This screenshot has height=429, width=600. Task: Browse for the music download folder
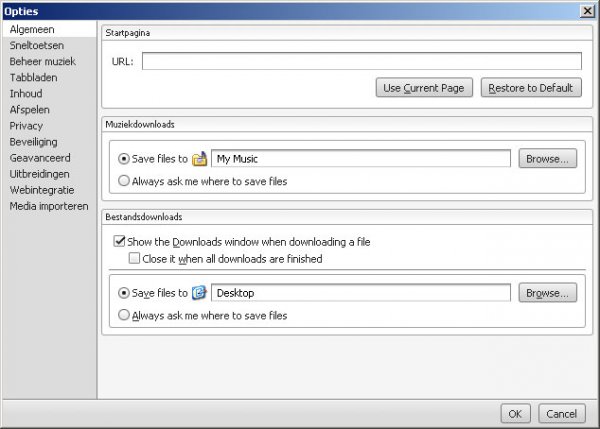click(548, 158)
